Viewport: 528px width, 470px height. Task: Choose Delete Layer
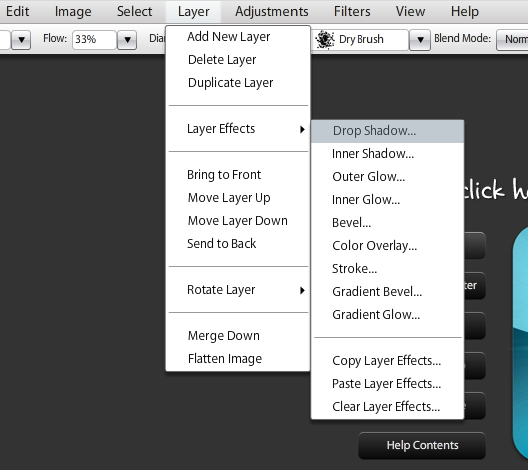238,60
